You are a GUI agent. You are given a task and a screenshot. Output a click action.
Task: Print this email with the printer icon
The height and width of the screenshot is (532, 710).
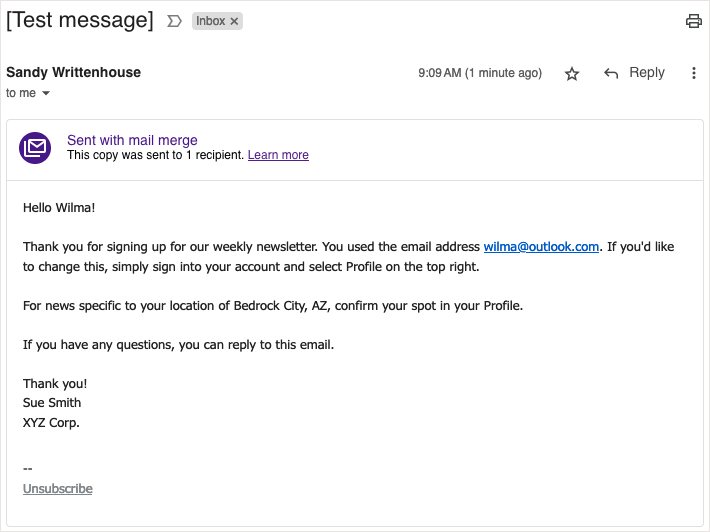coord(693,21)
